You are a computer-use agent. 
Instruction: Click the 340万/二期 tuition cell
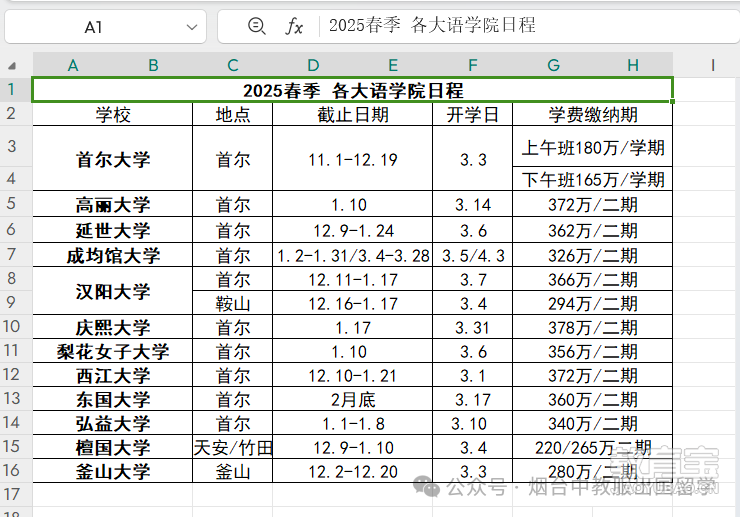(x=593, y=423)
